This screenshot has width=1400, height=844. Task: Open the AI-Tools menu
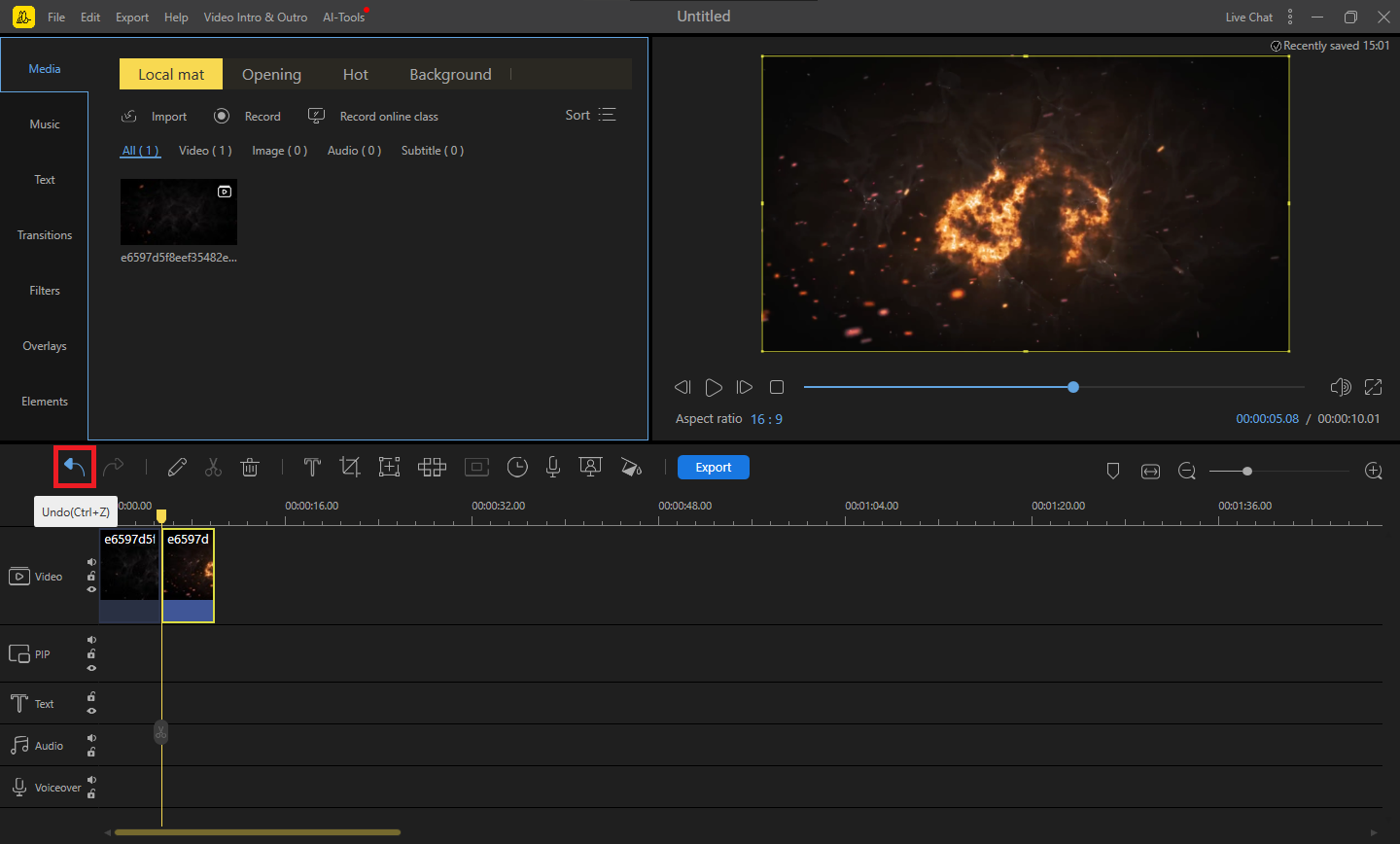344,17
